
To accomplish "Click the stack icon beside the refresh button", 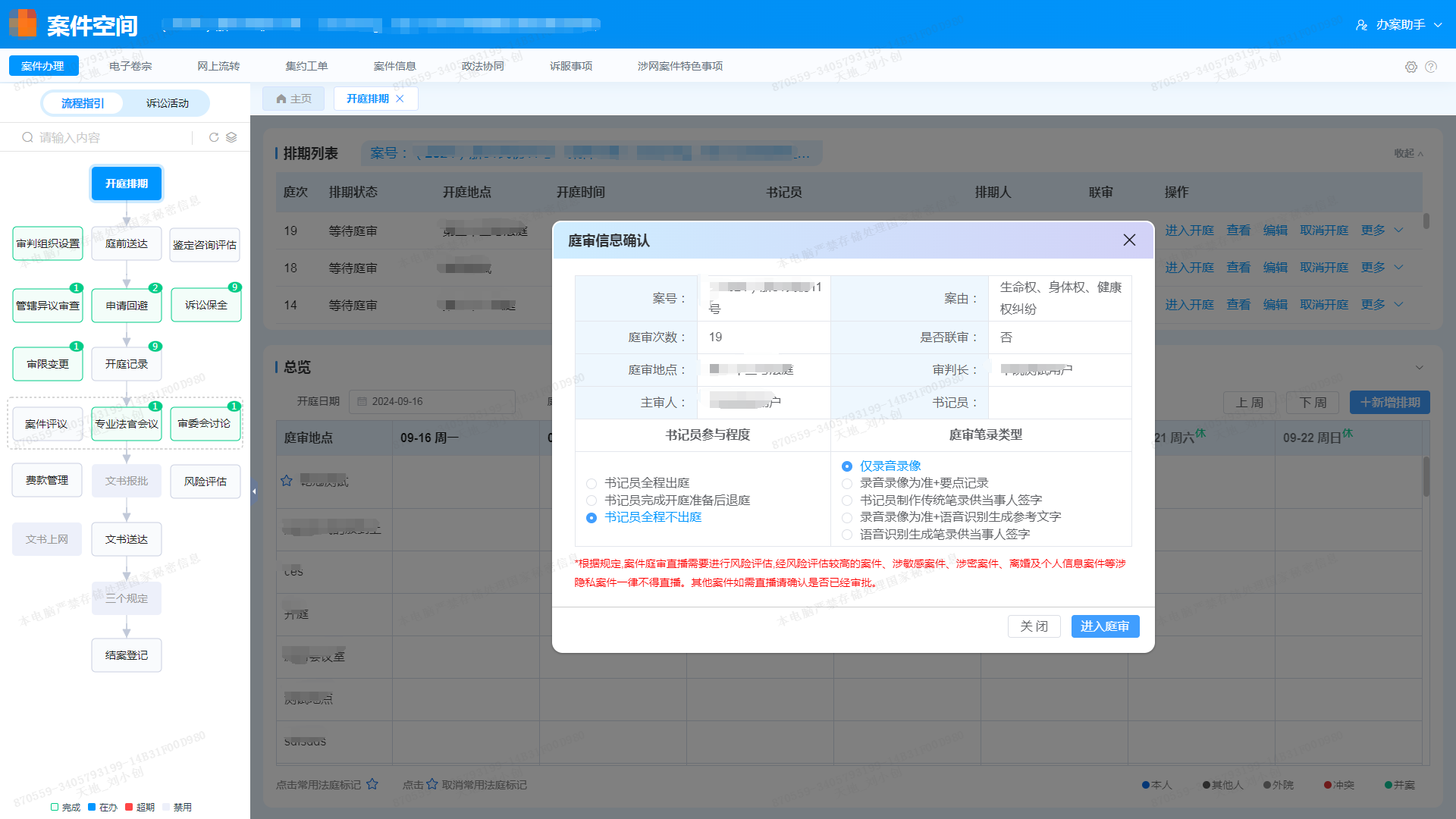I will point(232,137).
